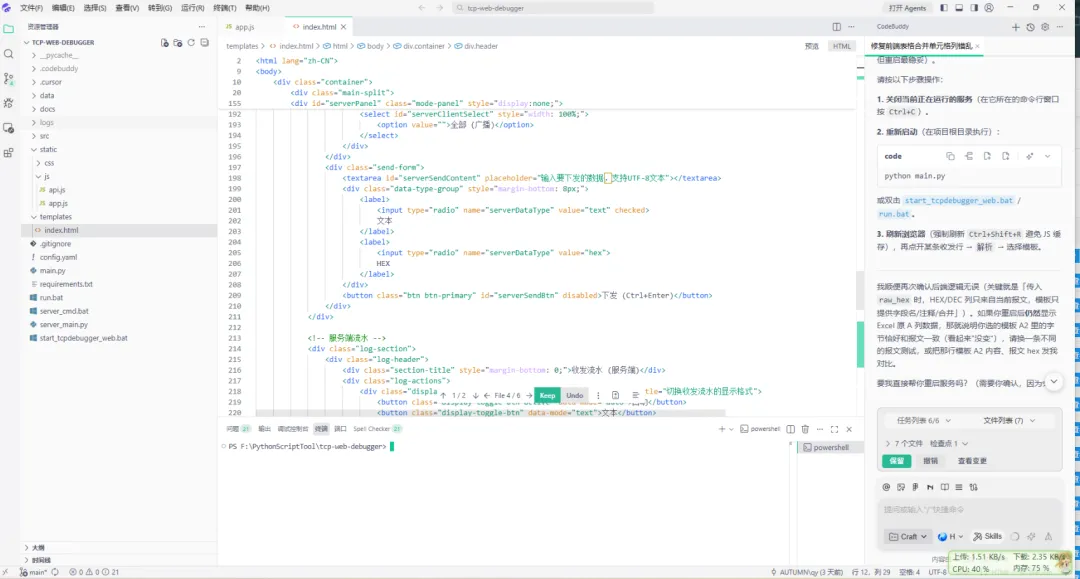Open the model selector H dropdown

tap(951, 536)
